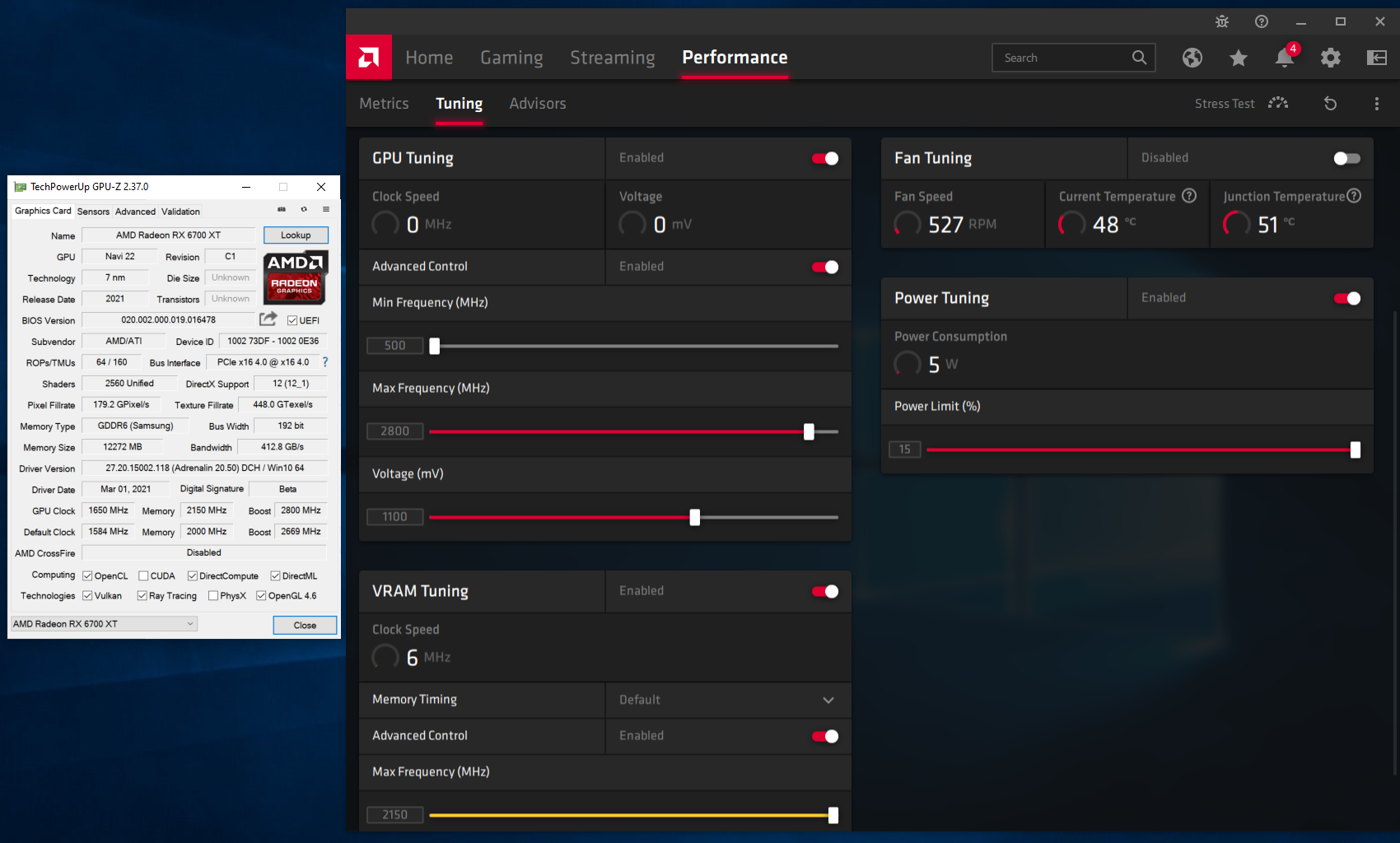Expand the Memory Timing Default dropdown
1400x843 pixels.
(x=728, y=700)
